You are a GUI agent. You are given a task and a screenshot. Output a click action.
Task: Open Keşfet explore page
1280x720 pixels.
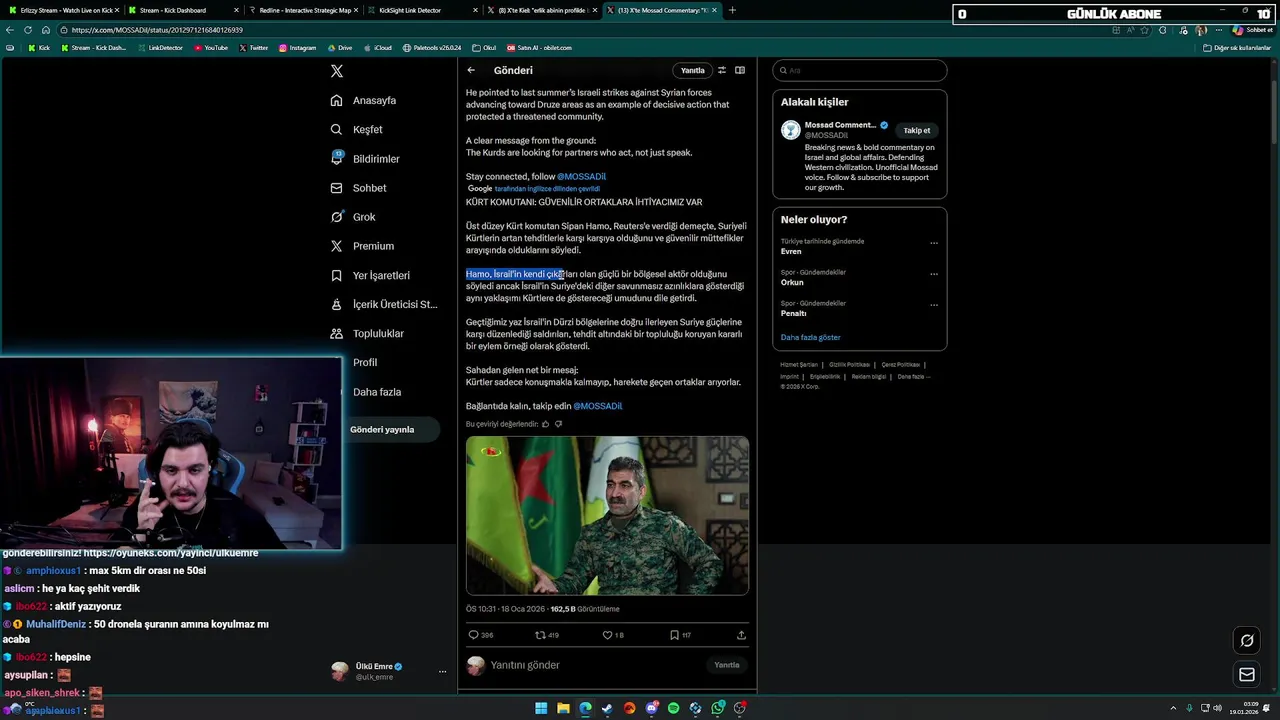[356, 130]
